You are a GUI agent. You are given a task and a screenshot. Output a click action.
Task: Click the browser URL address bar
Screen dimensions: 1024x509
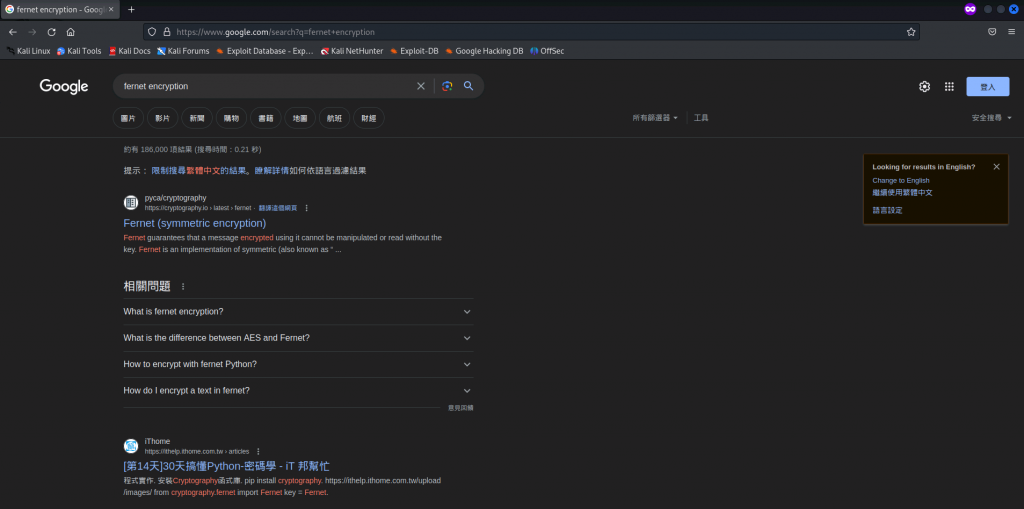(x=532, y=31)
